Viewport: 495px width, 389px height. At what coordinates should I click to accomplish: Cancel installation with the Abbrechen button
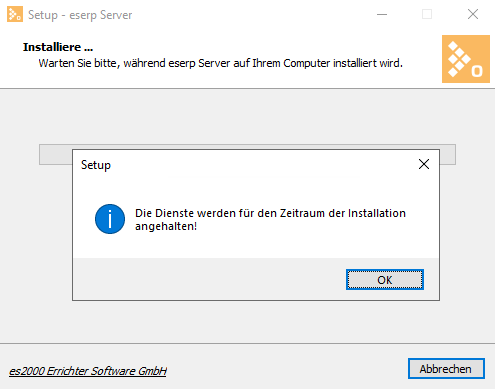[x=446, y=369]
